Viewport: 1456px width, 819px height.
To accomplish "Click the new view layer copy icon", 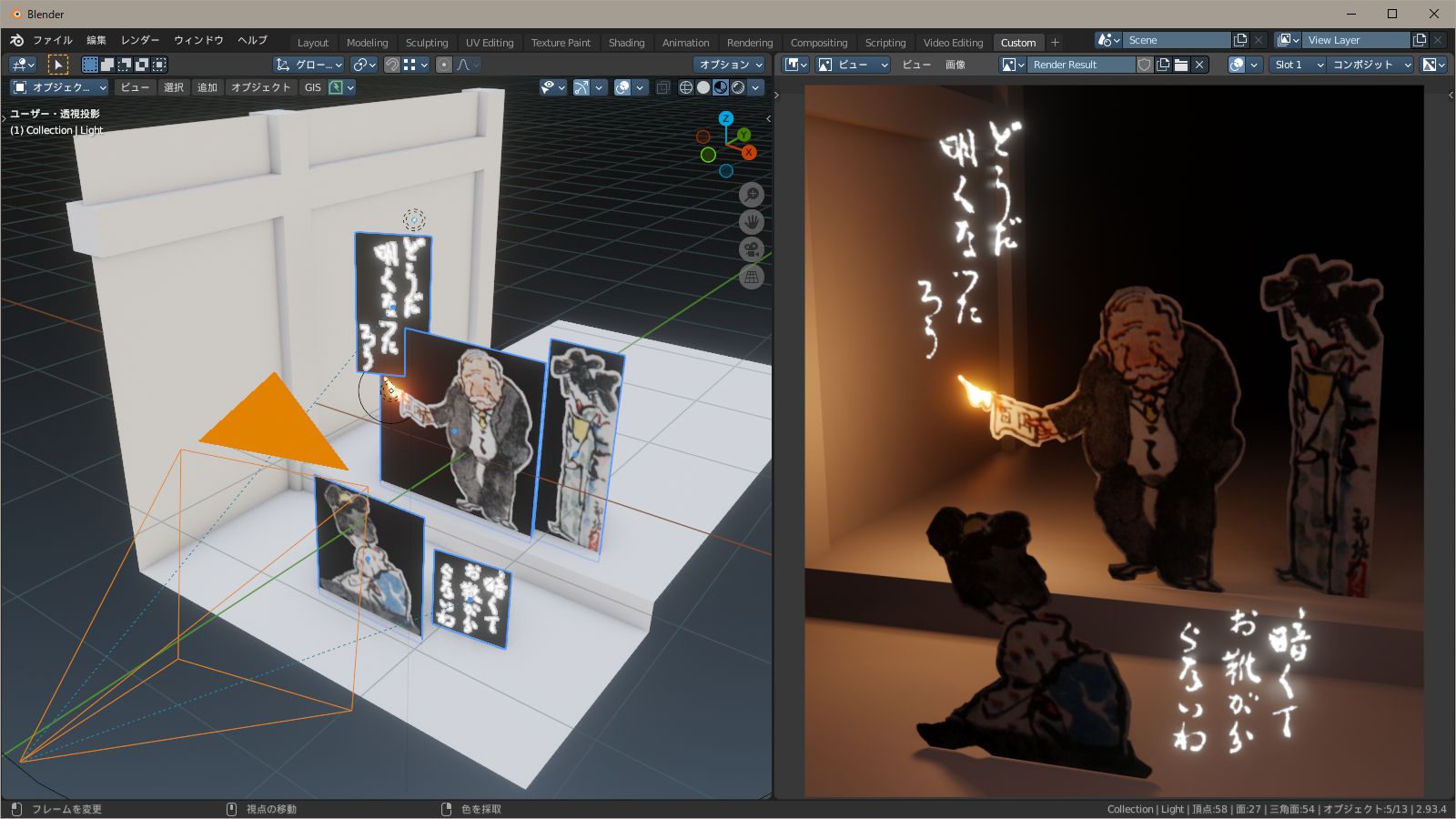I will 1420,40.
